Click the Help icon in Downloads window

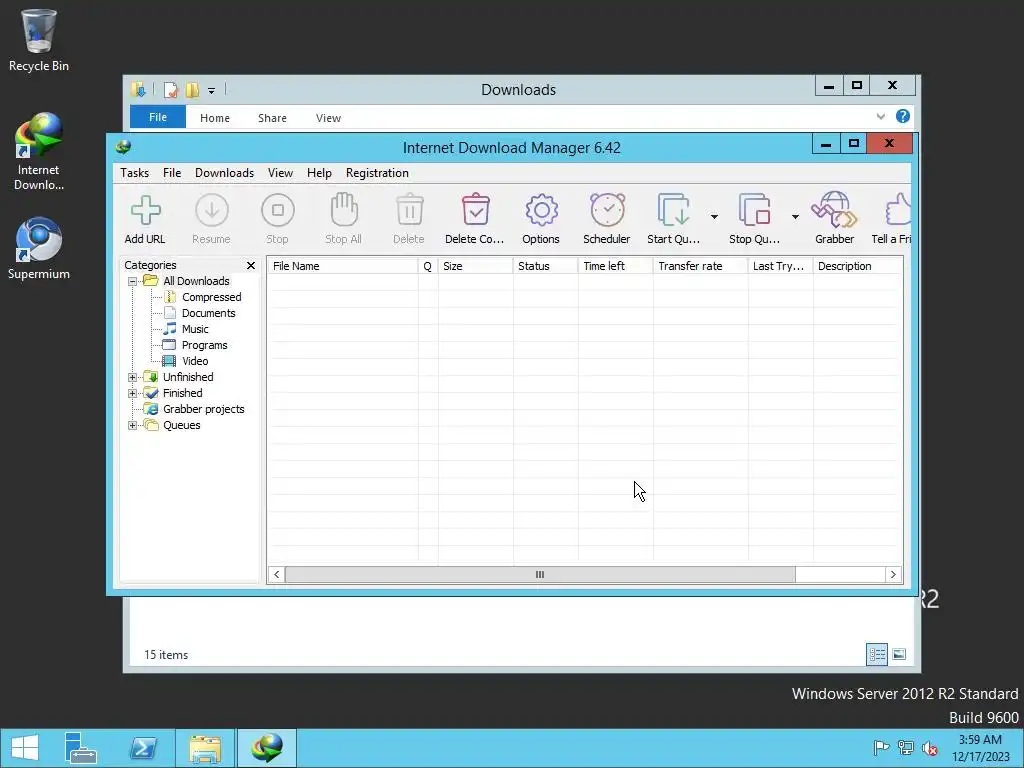click(x=903, y=116)
